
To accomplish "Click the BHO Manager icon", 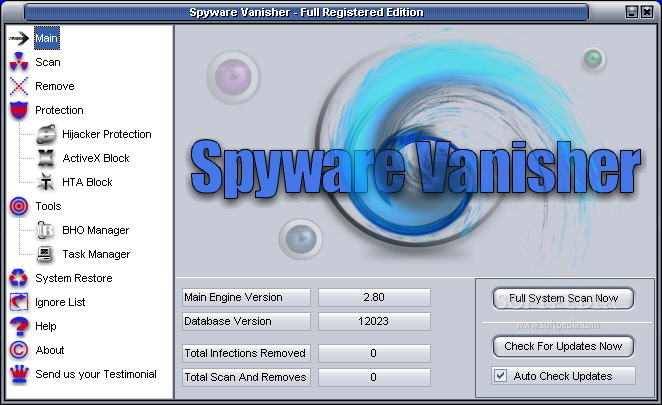I will point(45,230).
